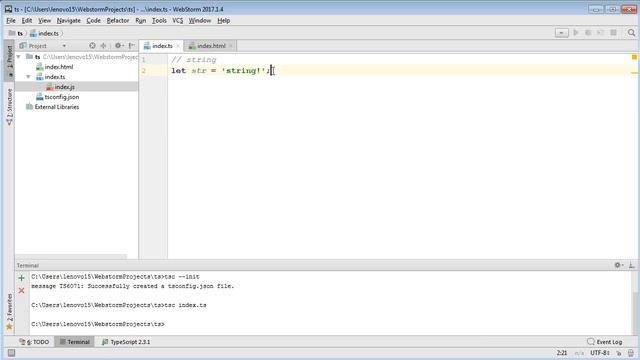Click the Debug icon in toolbar
This screenshot has width=640, height=360.
click(588, 33)
